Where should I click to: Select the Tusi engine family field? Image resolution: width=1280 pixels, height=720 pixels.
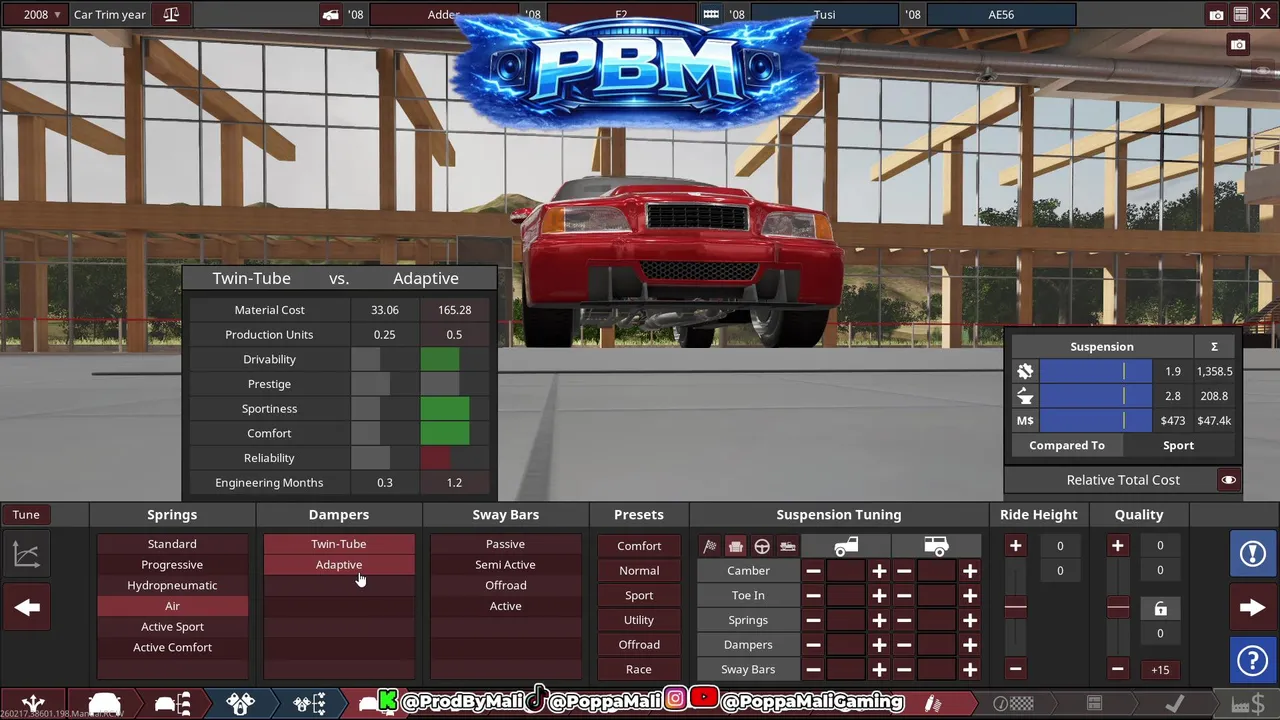(x=824, y=14)
